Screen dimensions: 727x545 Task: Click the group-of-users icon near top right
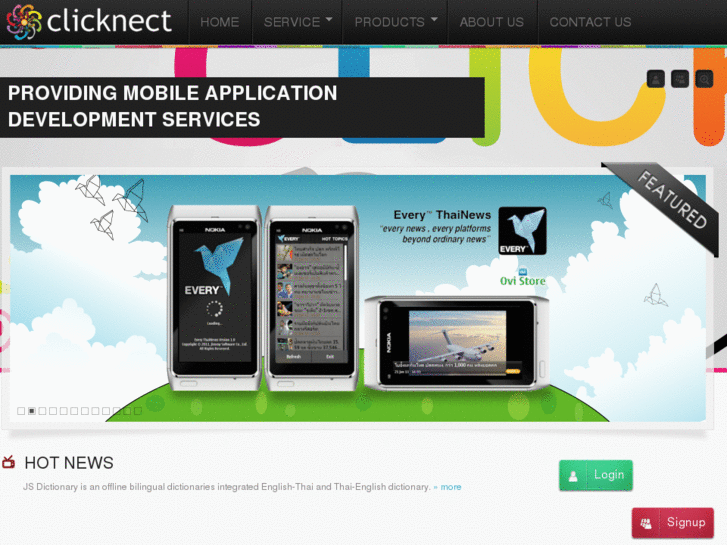(x=680, y=79)
